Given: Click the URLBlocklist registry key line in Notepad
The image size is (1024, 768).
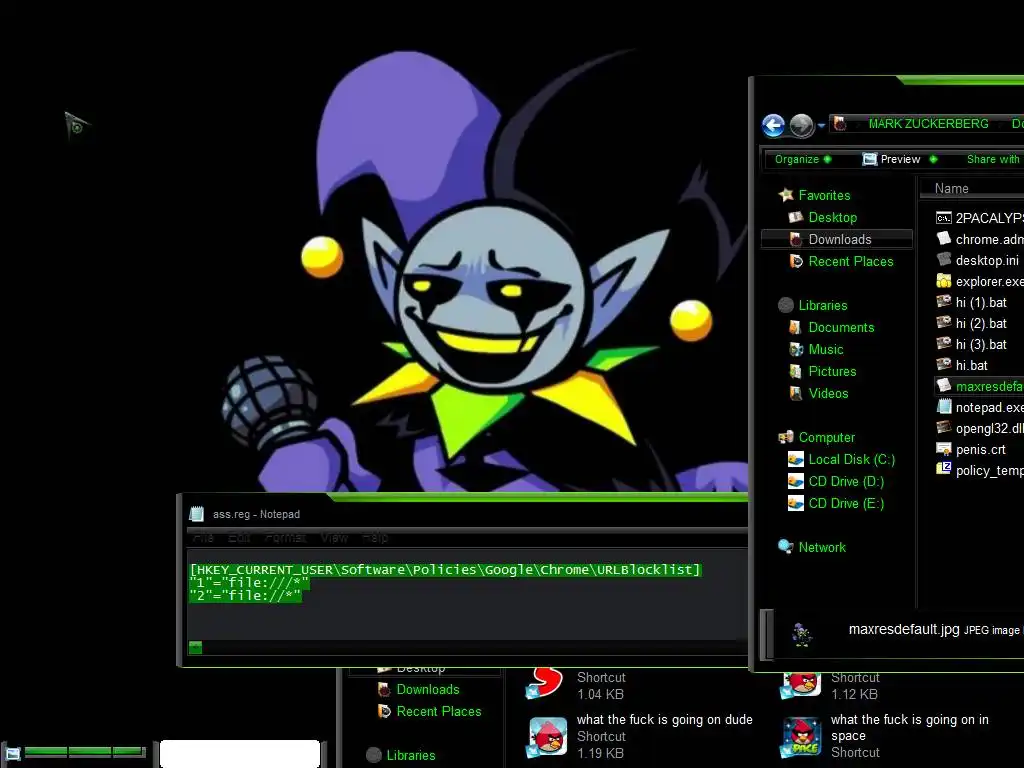Looking at the screenshot, I should [445, 569].
